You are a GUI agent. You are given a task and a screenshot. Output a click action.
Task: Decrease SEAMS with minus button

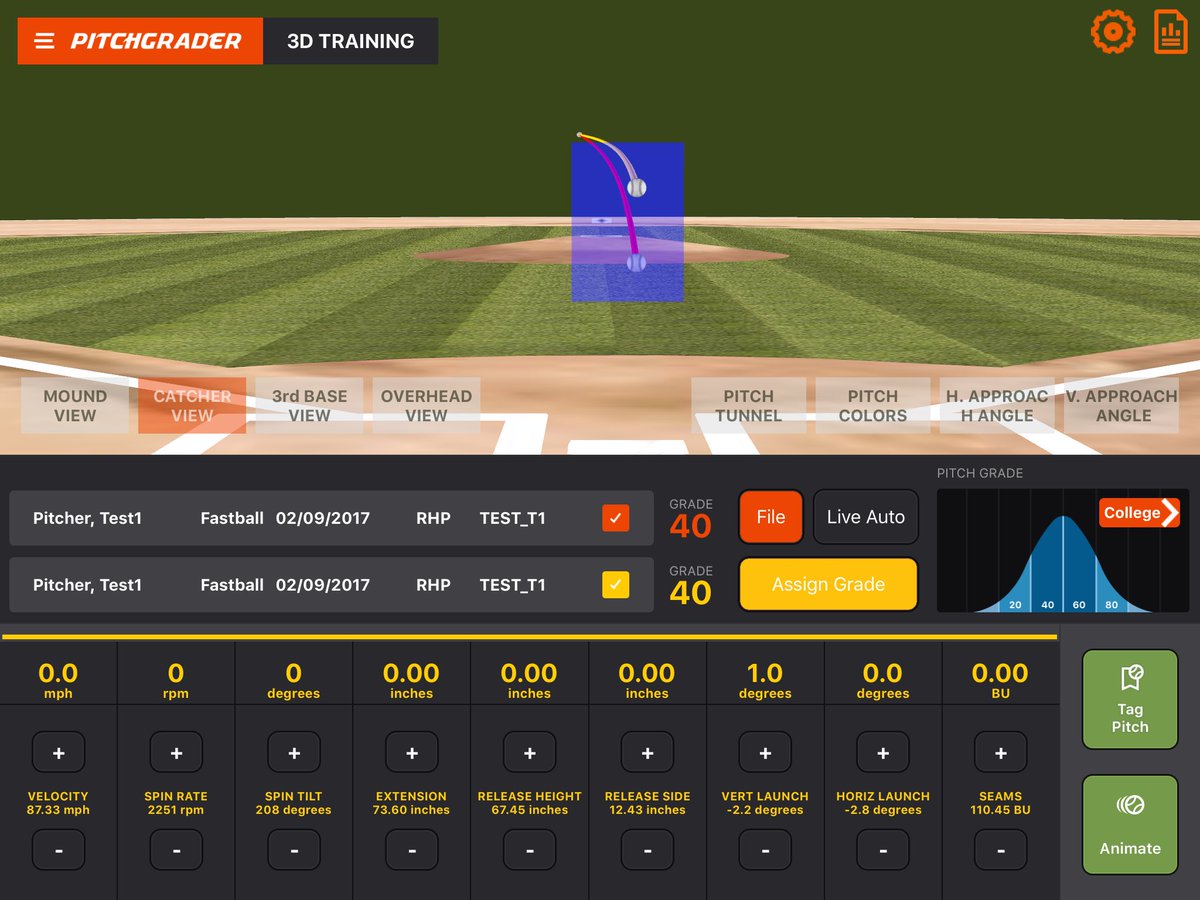[1002, 850]
